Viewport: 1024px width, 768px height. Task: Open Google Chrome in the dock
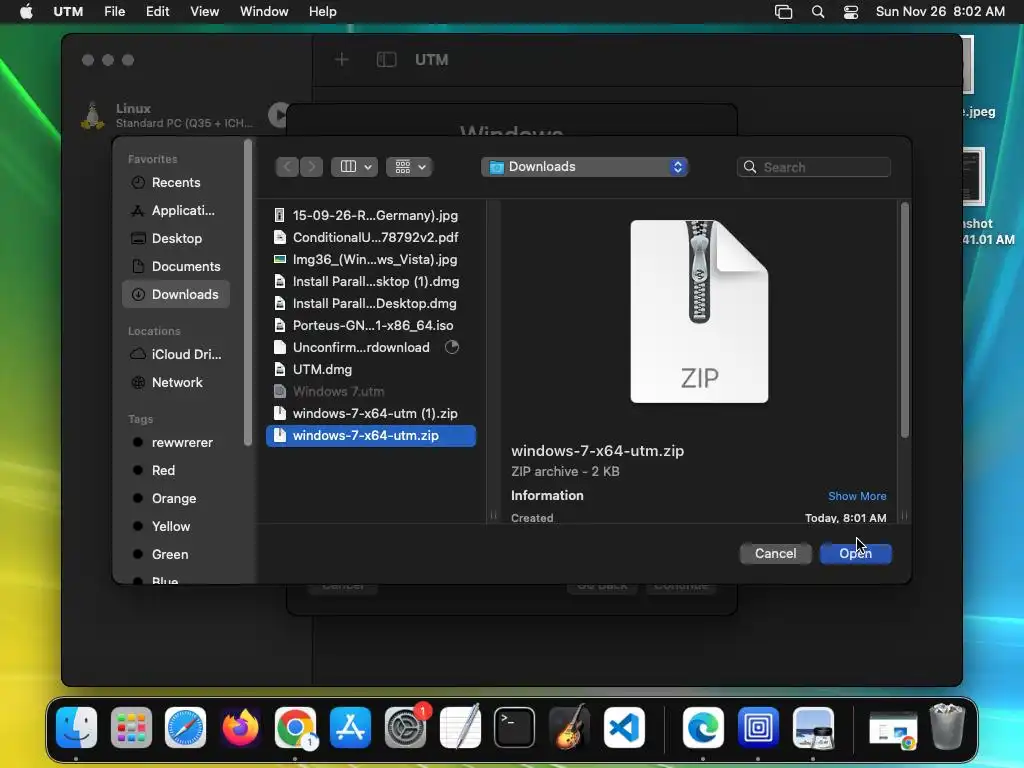point(295,727)
